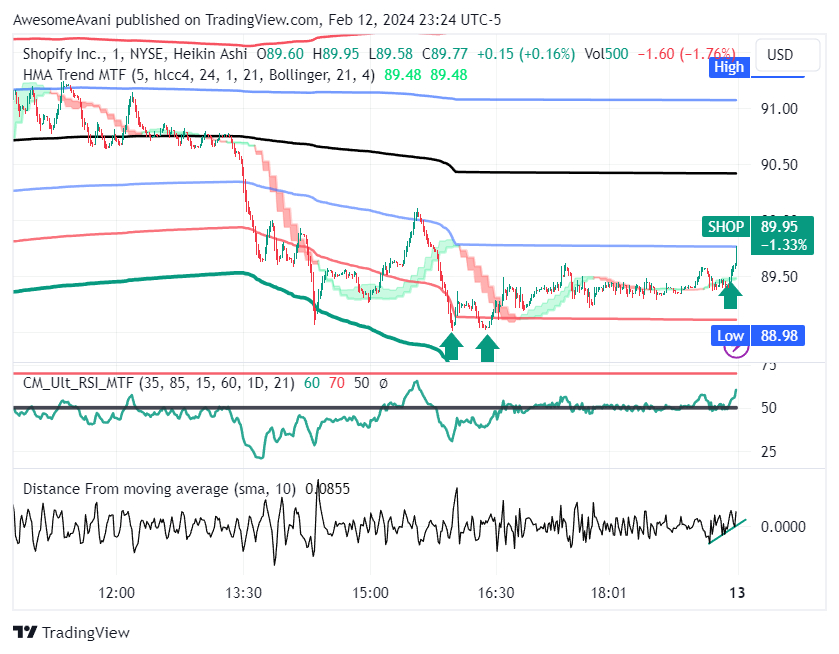The height and width of the screenshot is (654, 839).
Task: Click the change value +0.15 (+0.16%)
Action: [526, 54]
